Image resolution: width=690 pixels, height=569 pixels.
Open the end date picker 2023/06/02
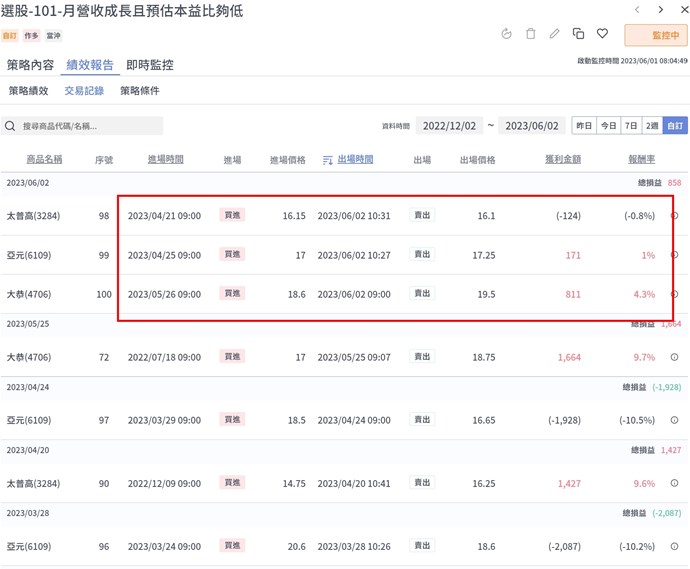coord(530,126)
